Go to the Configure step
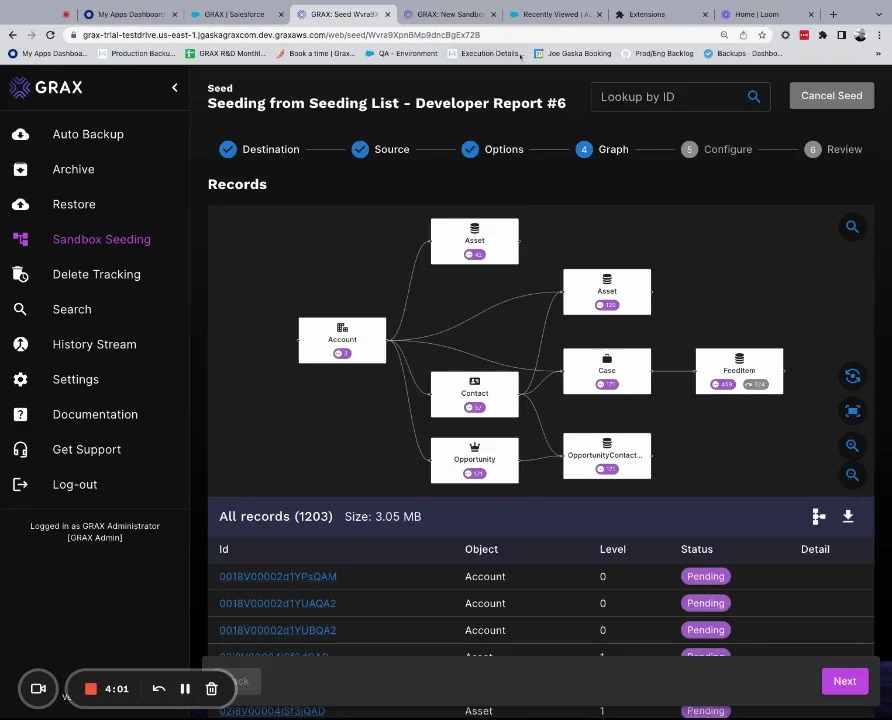This screenshot has height=720, width=892. [x=717, y=150]
